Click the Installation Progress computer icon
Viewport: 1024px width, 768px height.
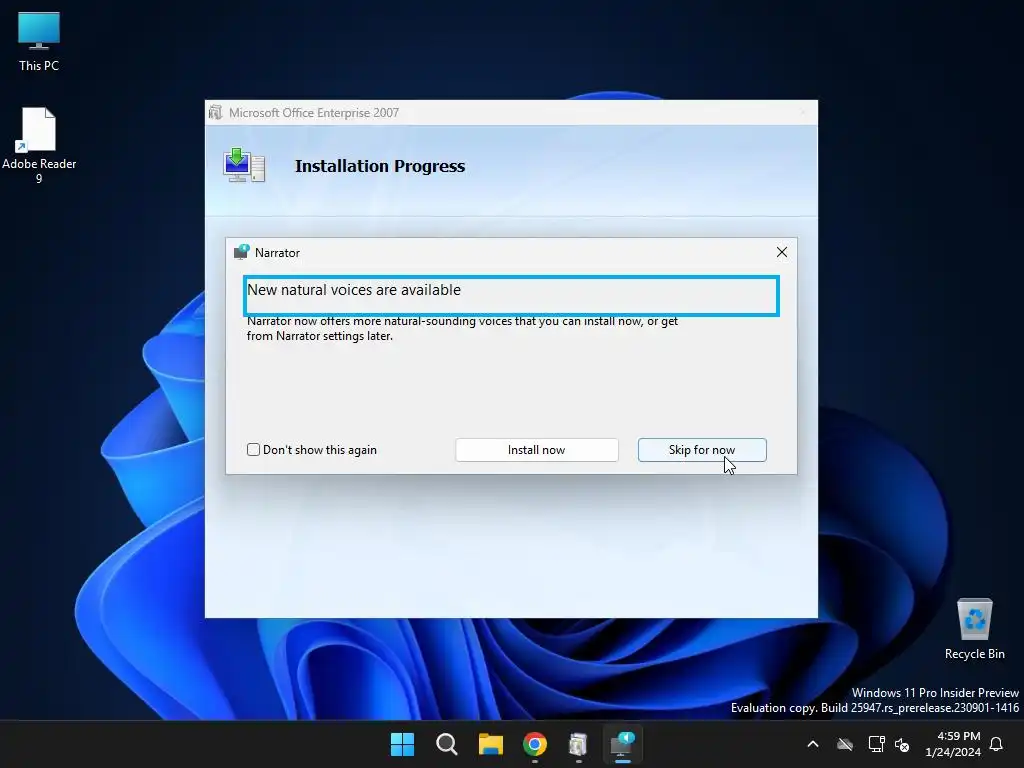tap(244, 165)
